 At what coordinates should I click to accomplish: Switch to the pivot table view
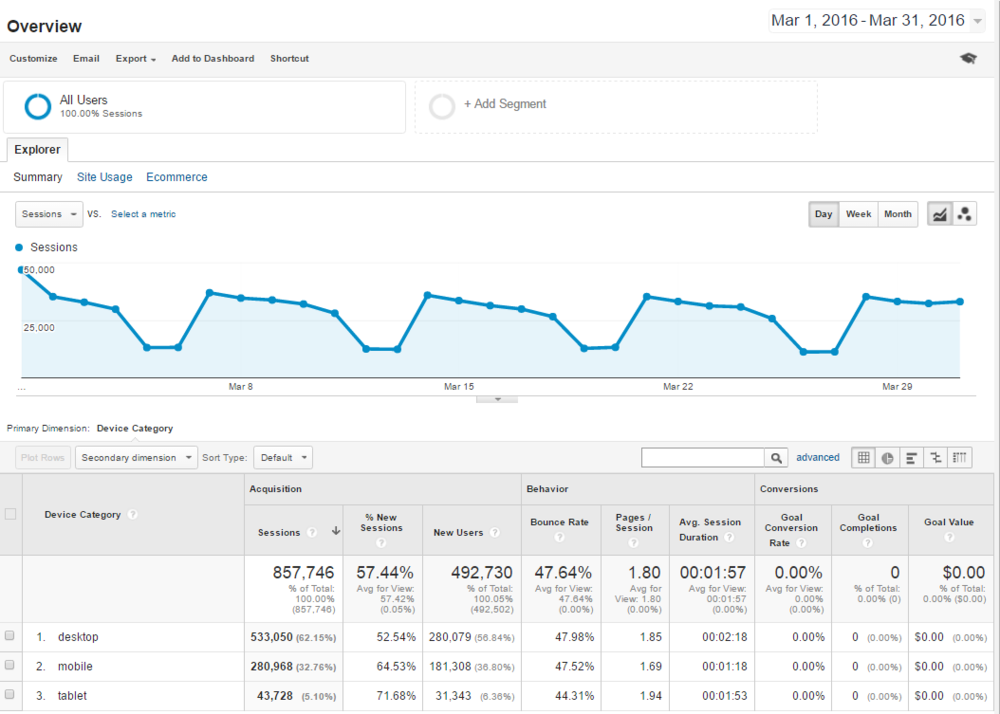(959, 457)
